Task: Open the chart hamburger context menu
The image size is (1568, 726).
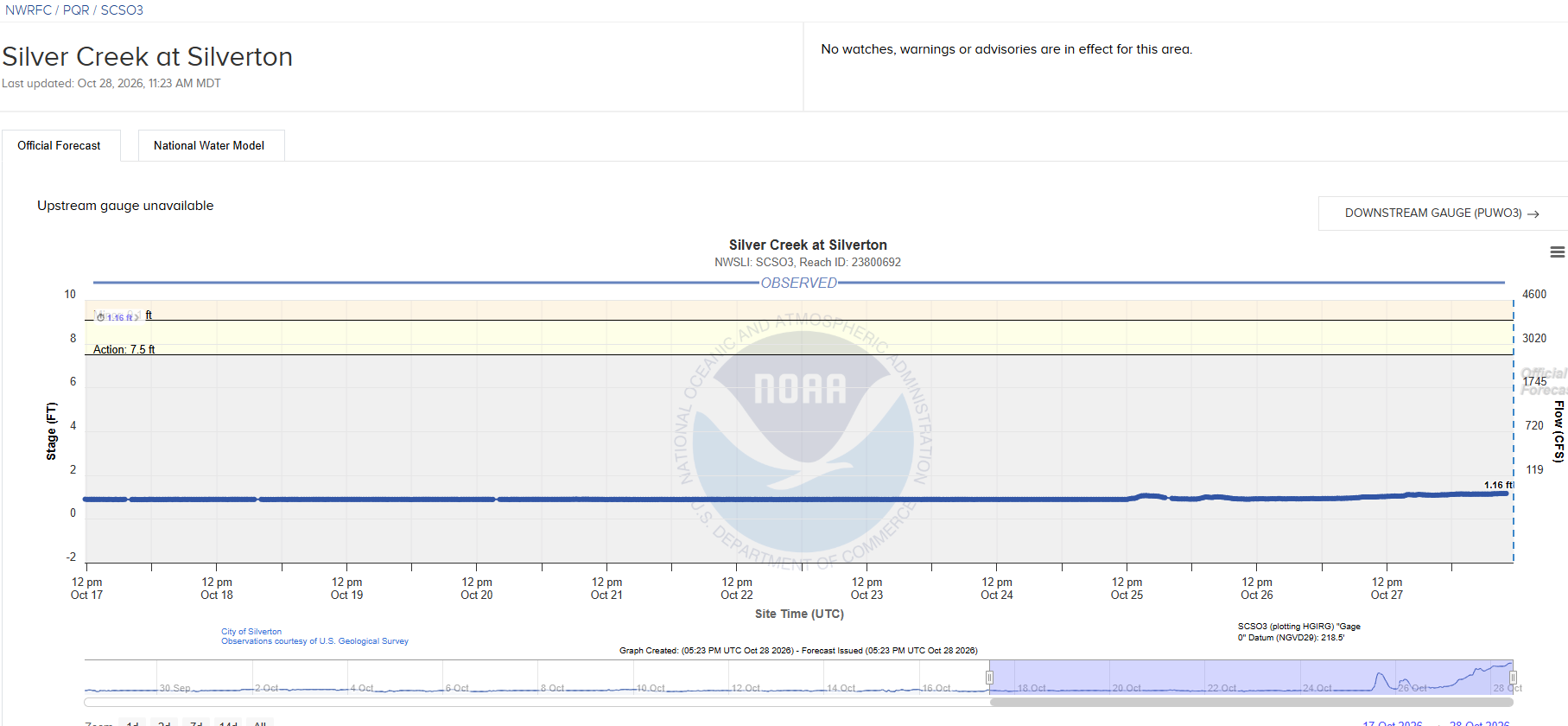Action: point(1557,252)
